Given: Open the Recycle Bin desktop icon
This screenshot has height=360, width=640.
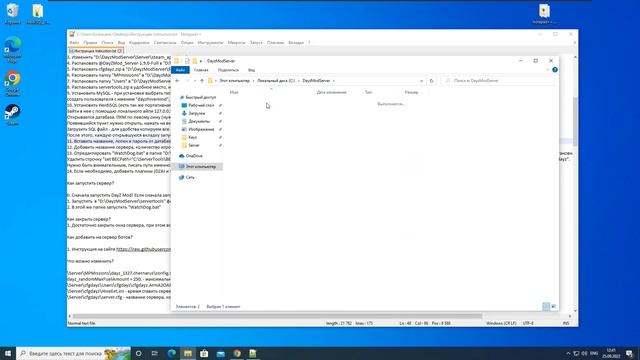Looking at the screenshot, I should (12, 13).
